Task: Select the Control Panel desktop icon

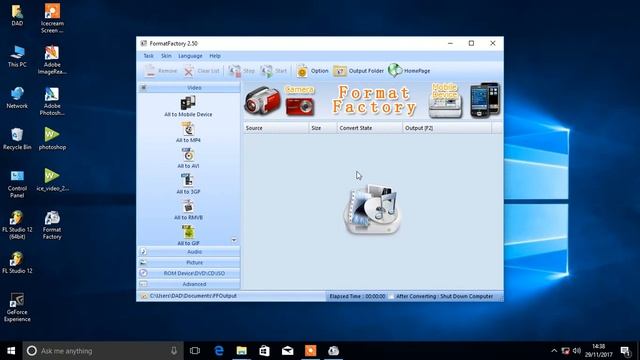Action: (x=17, y=184)
